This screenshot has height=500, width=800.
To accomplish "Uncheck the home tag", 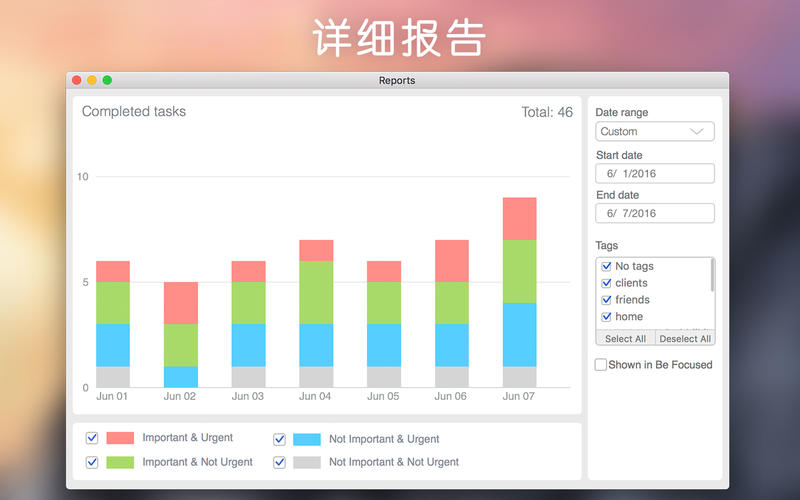I will (606, 317).
